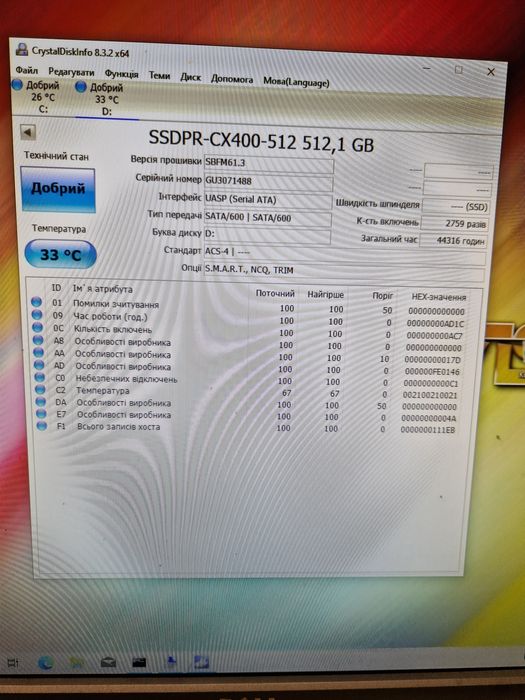Image resolution: width=525 pixels, height=700 pixels.
Task: Click status orb for attribute 09
Action: [37, 315]
